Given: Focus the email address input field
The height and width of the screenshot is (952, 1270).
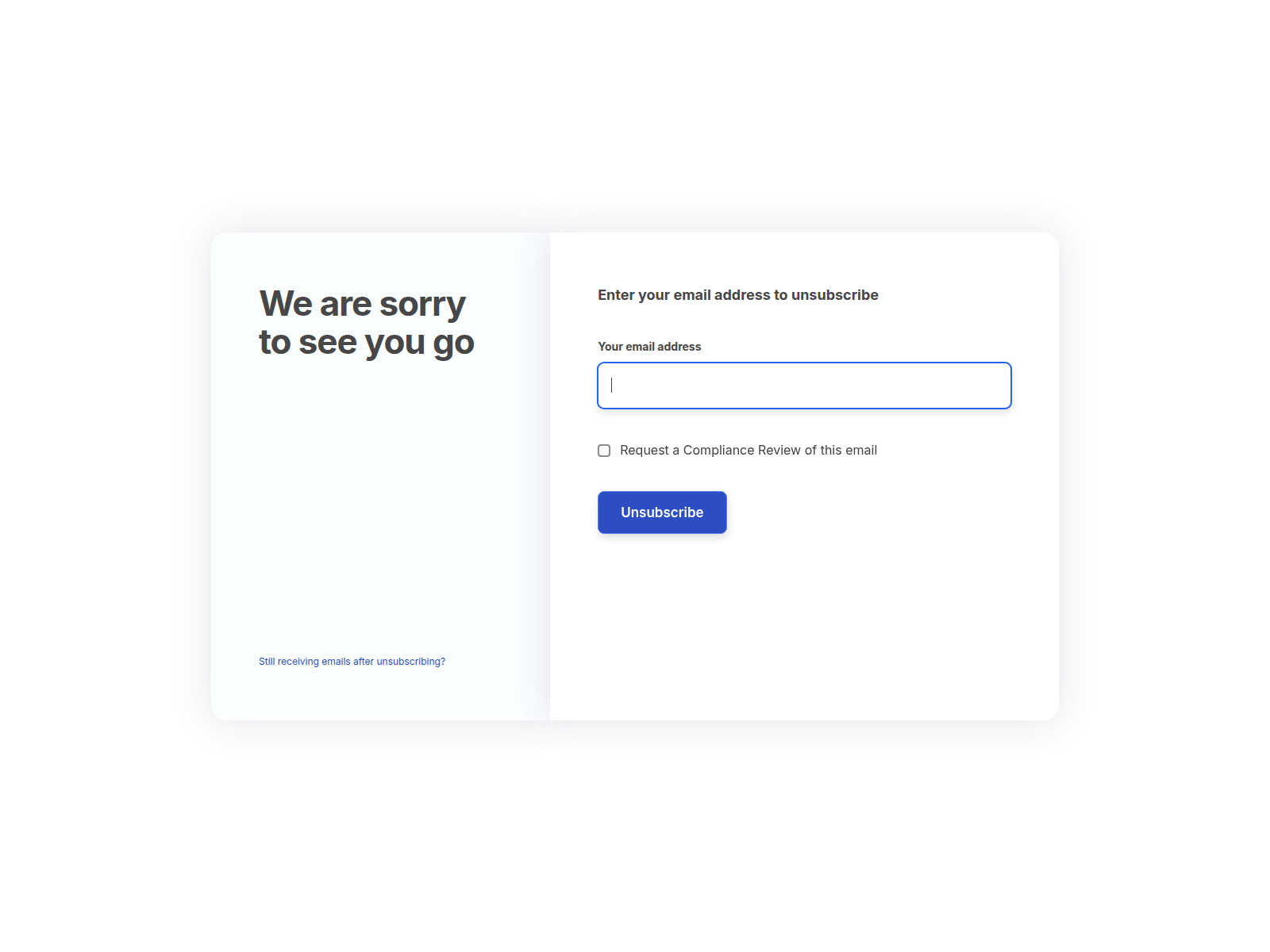Looking at the screenshot, I should 804,386.
